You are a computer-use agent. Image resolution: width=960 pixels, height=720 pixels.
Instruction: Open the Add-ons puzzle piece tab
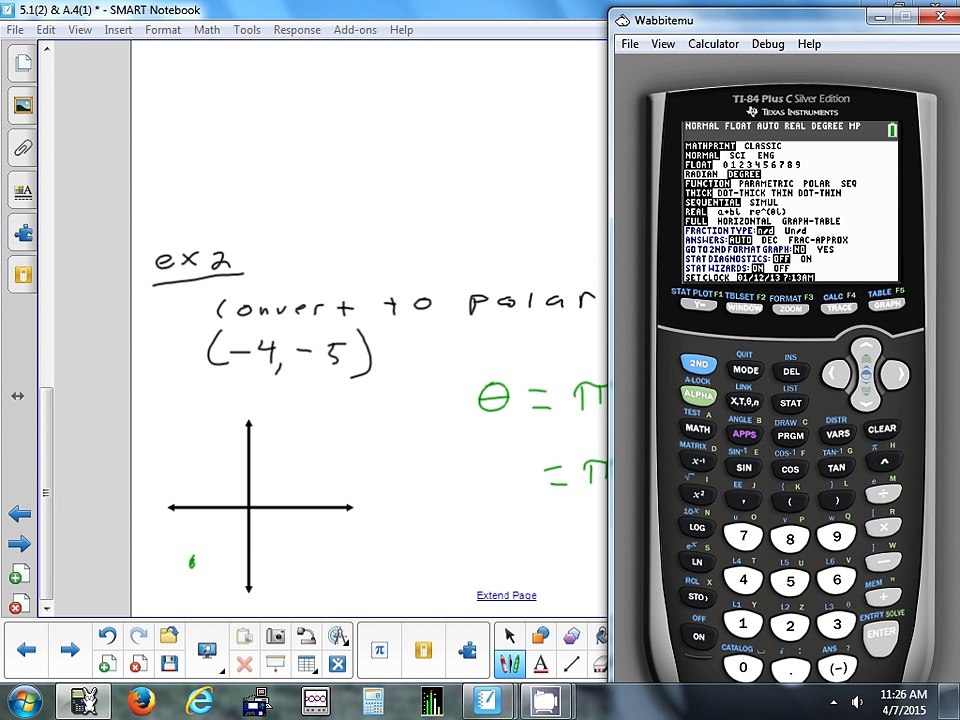23,233
